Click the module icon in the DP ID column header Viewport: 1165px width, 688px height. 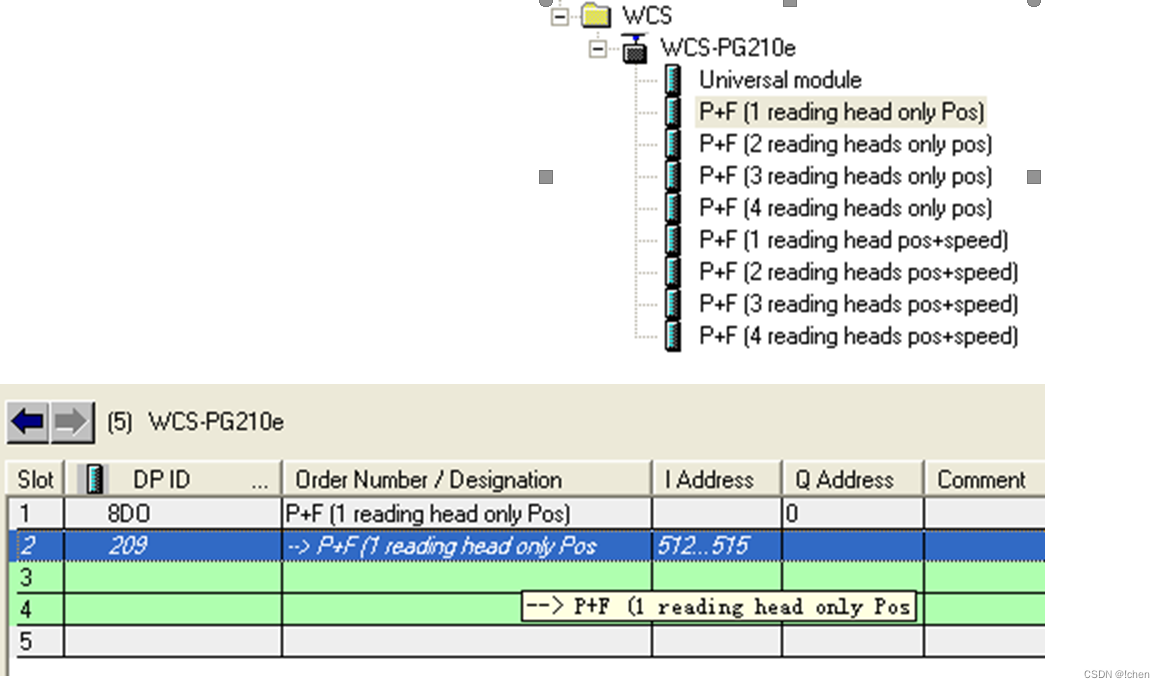click(91, 479)
